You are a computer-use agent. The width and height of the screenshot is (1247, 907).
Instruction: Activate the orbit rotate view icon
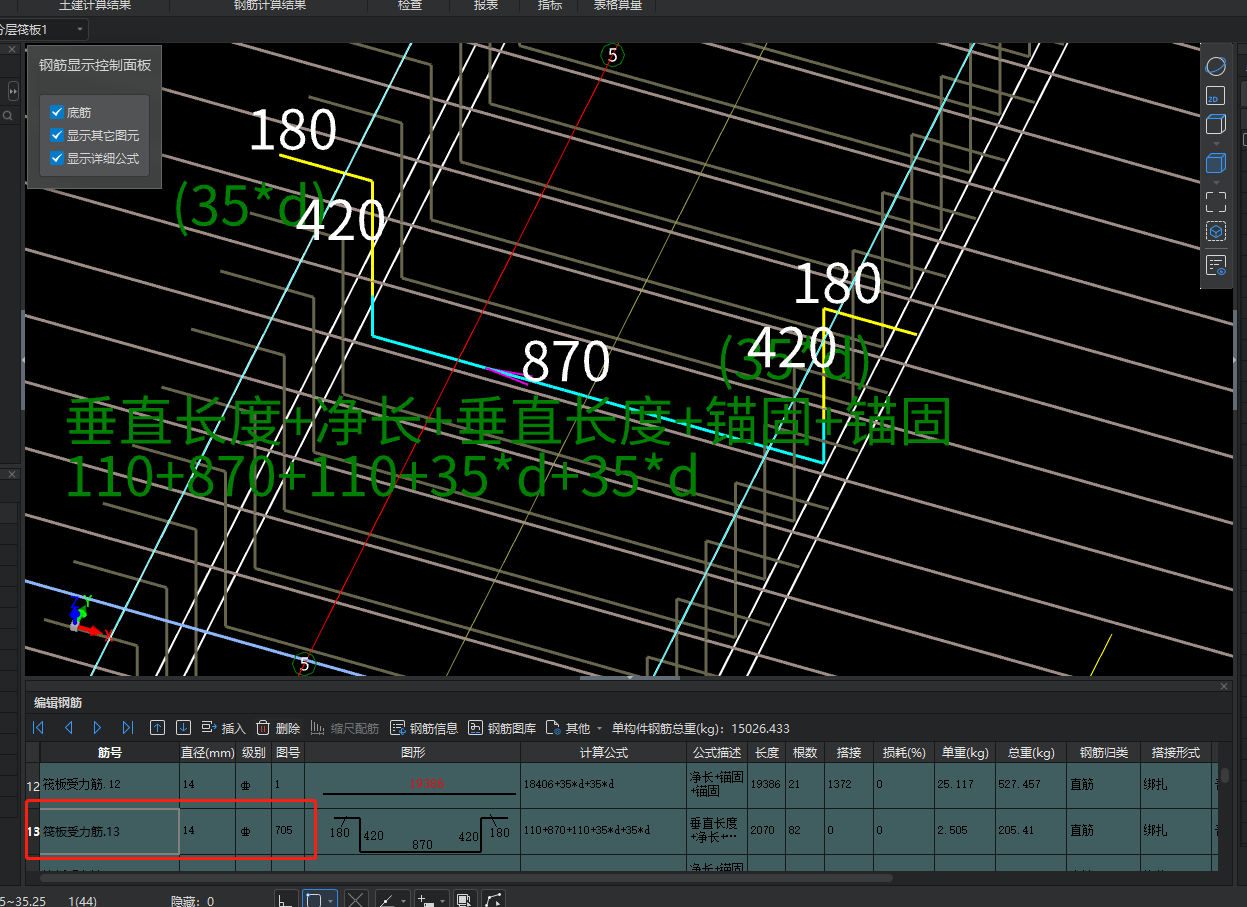[1215, 66]
